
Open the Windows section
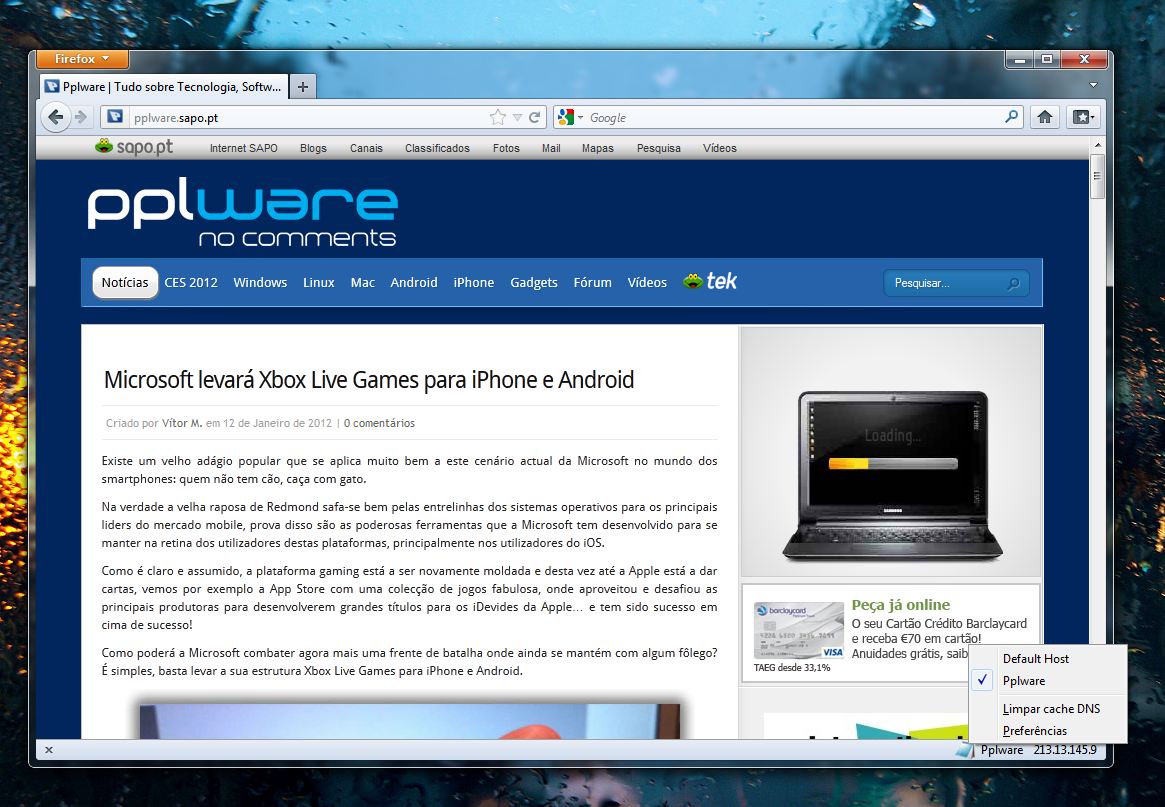[x=260, y=282]
